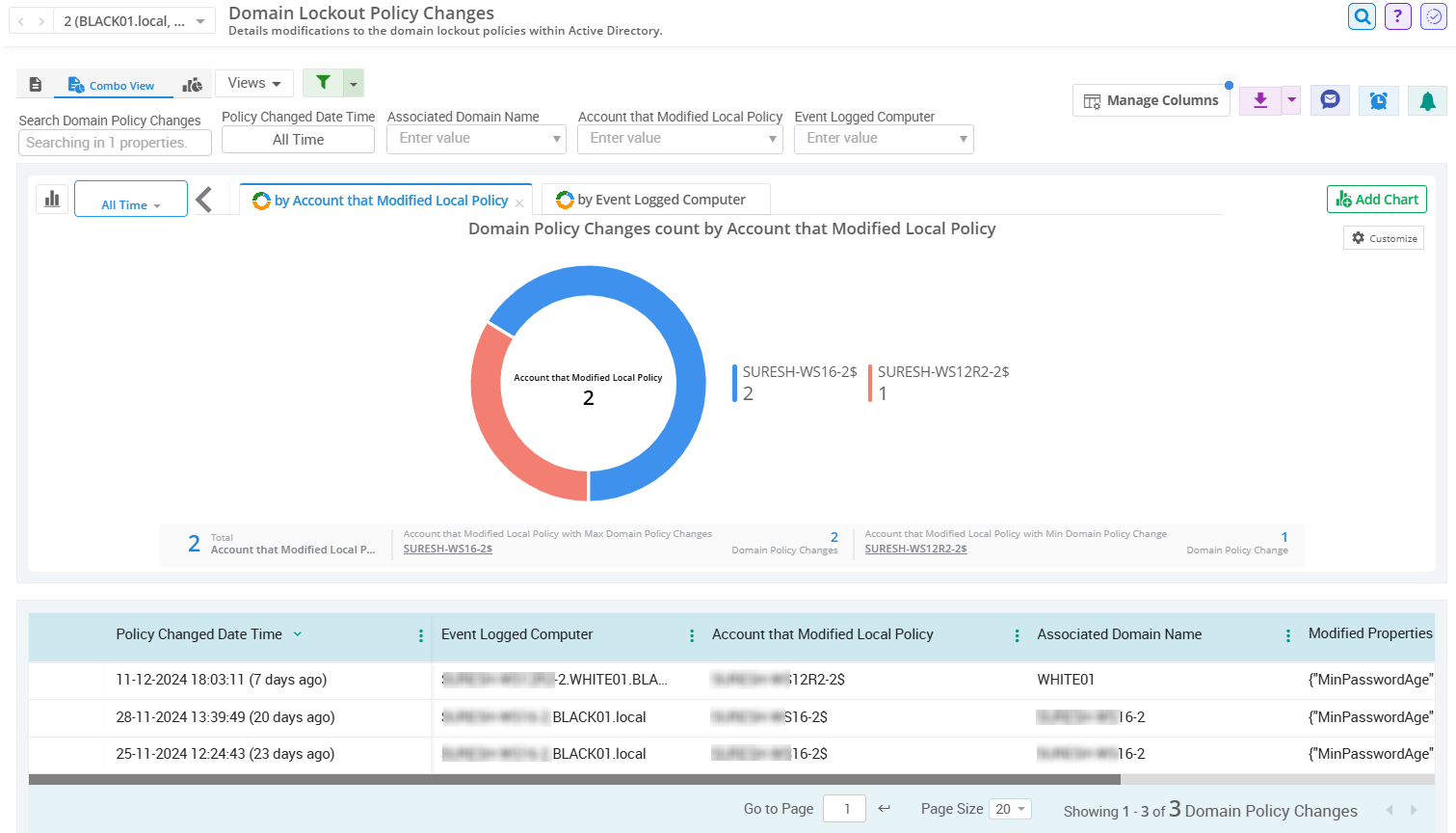1456x833 pixels.
Task: Expand the Views dropdown
Action: [254, 83]
